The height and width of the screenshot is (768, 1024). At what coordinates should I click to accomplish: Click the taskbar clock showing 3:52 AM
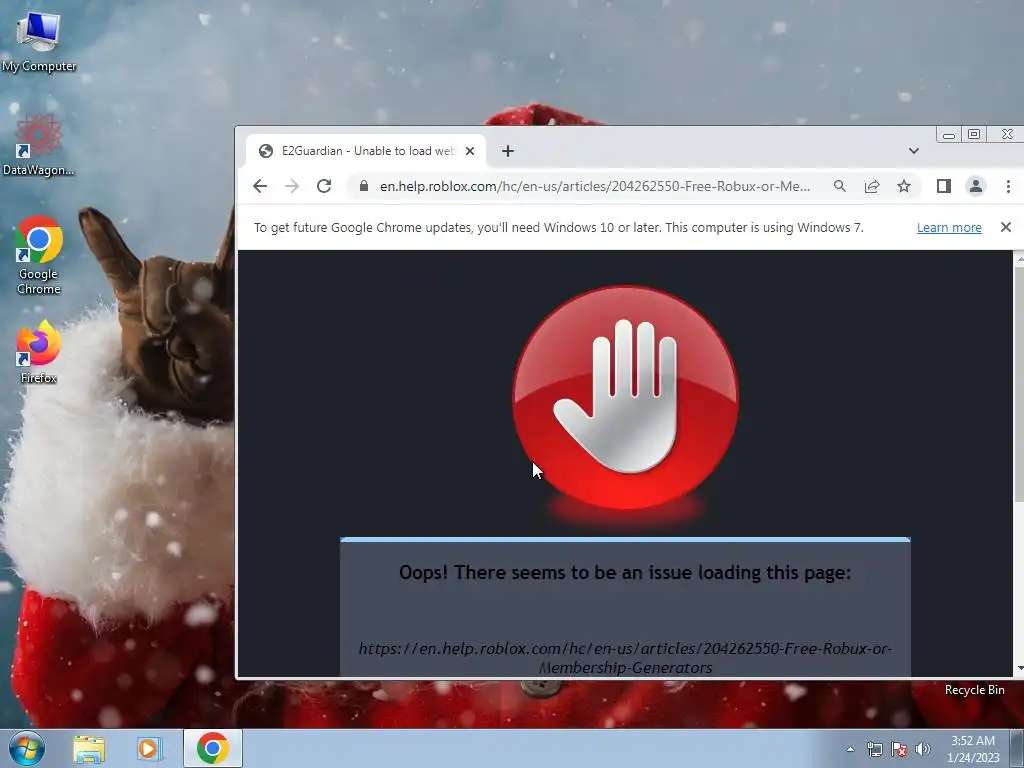(x=973, y=749)
